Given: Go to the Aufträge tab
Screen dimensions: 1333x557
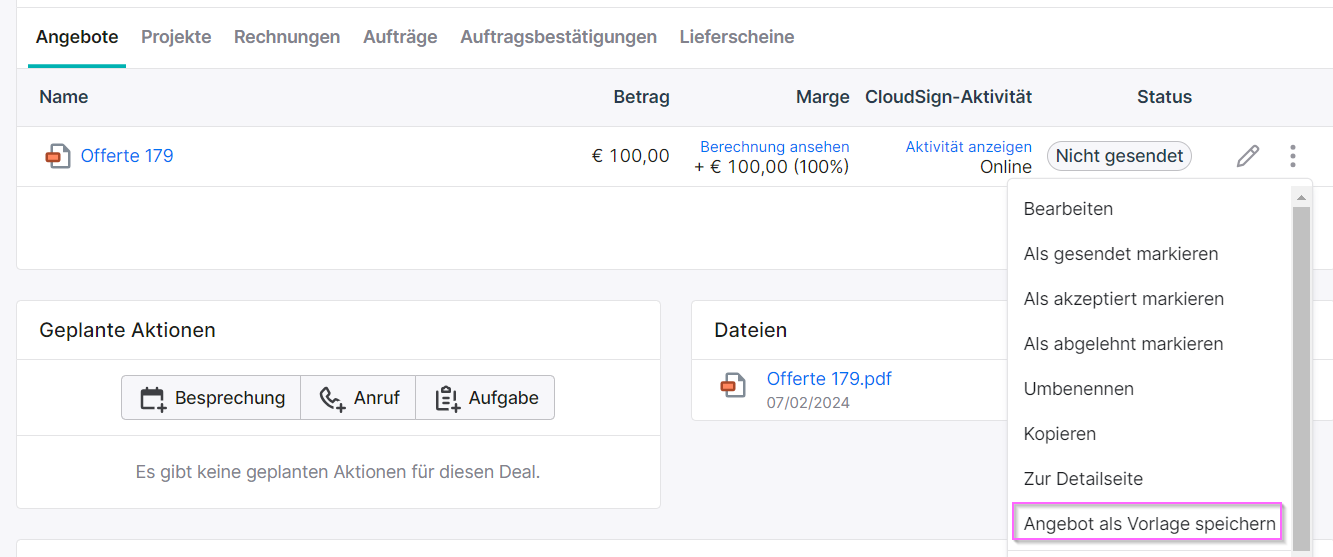Looking at the screenshot, I should 400,37.
